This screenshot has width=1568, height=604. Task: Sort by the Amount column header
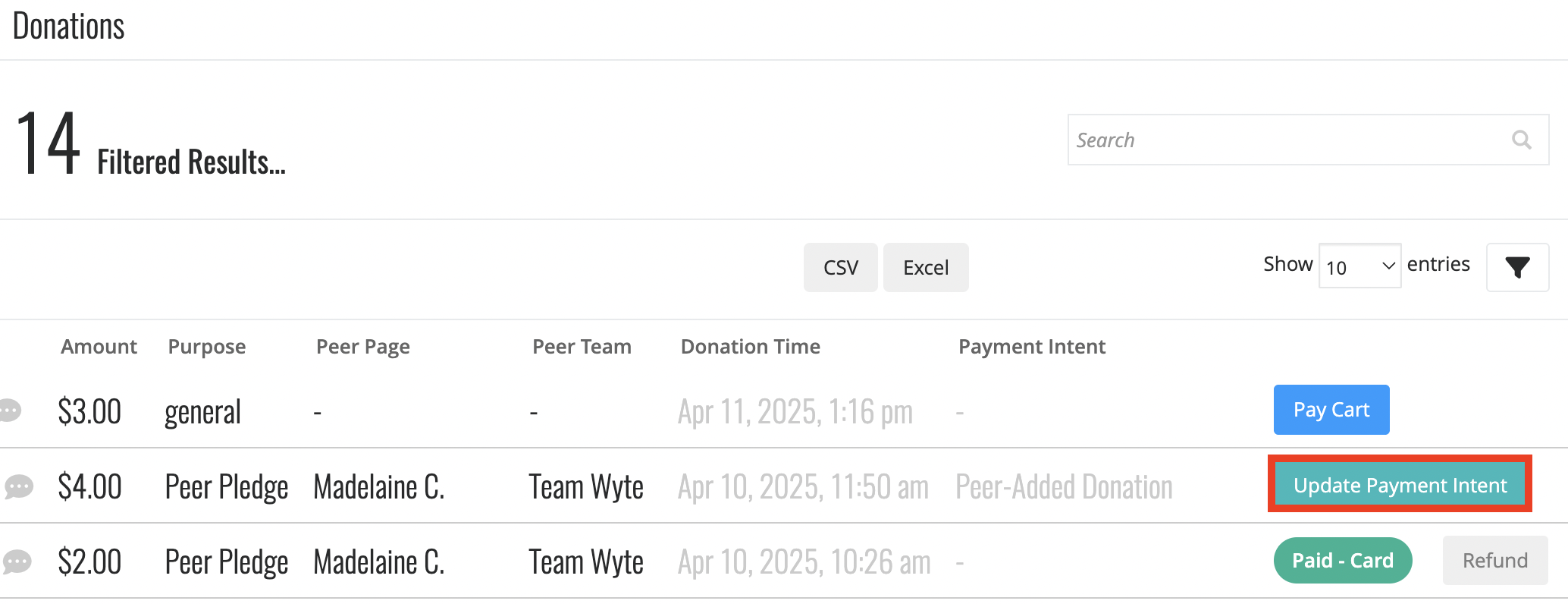[x=99, y=347]
